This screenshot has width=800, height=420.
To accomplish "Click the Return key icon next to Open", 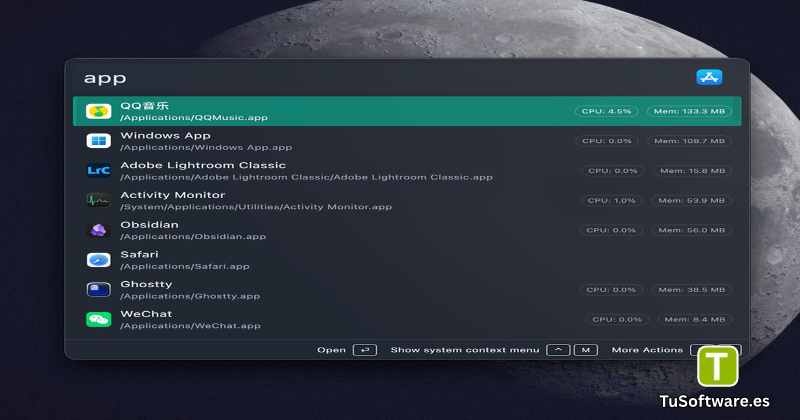I will (365, 350).
